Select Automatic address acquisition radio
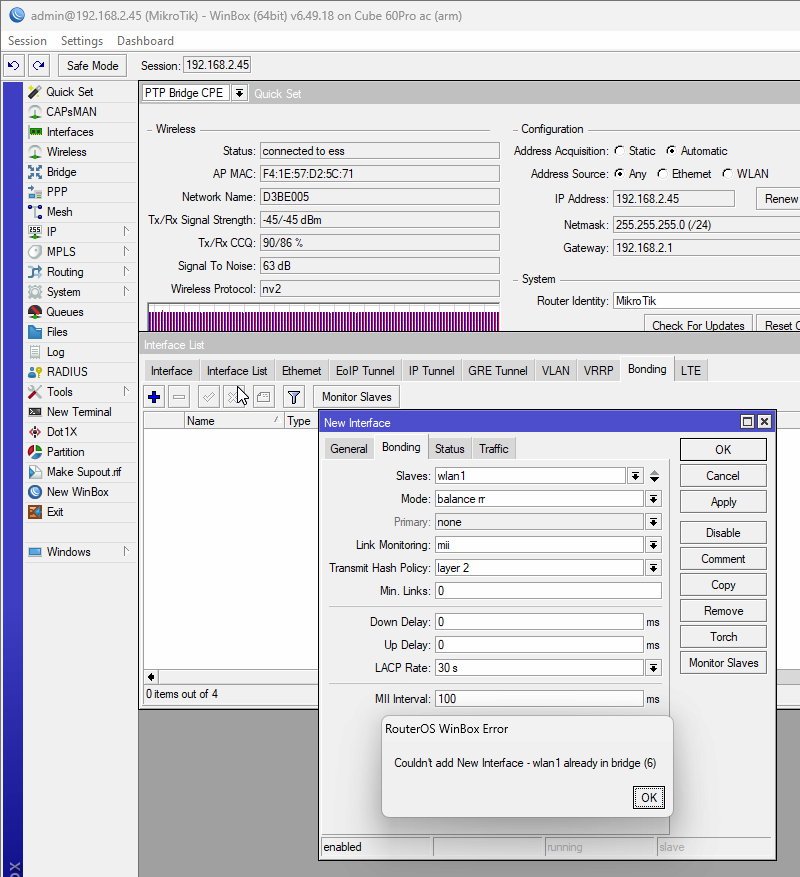800x877 pixels. tap(671, 151)
